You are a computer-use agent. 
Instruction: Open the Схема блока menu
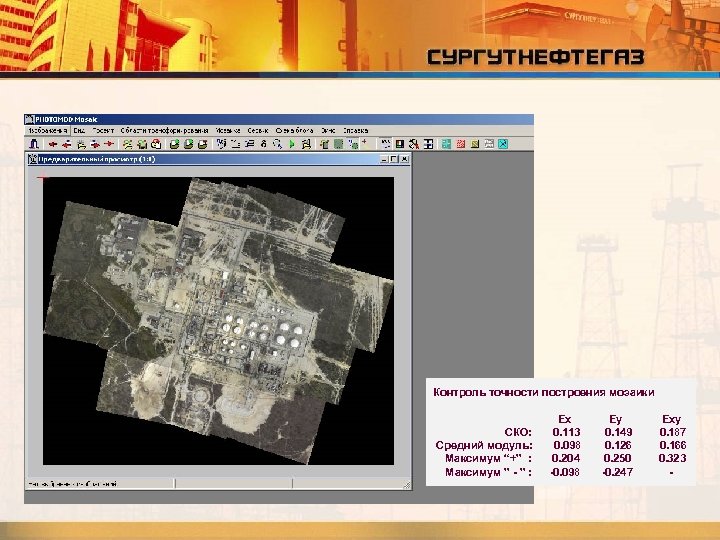294,130
